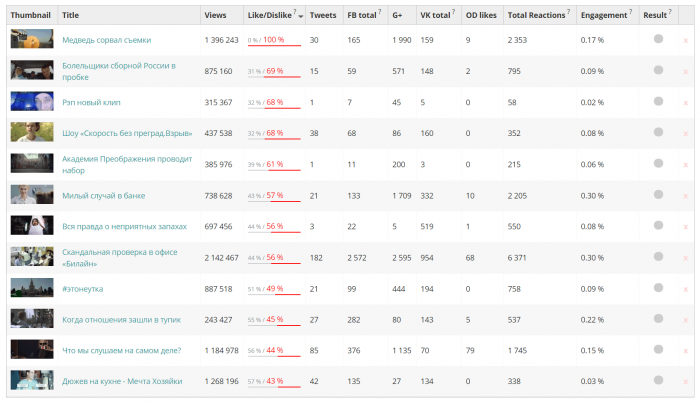
Task: Remove the 'Медведь сорвал съемки' row with red X
Action: coord(685,40)
